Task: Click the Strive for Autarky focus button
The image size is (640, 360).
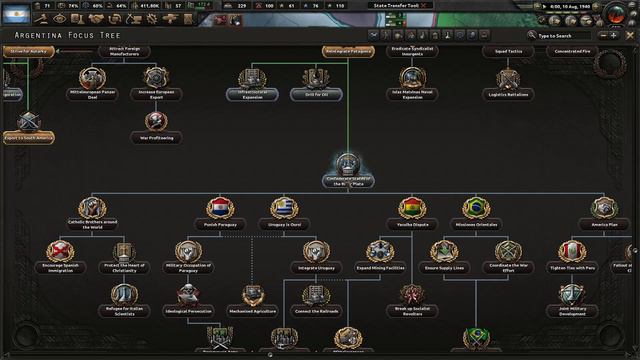Action: (29, 51)
